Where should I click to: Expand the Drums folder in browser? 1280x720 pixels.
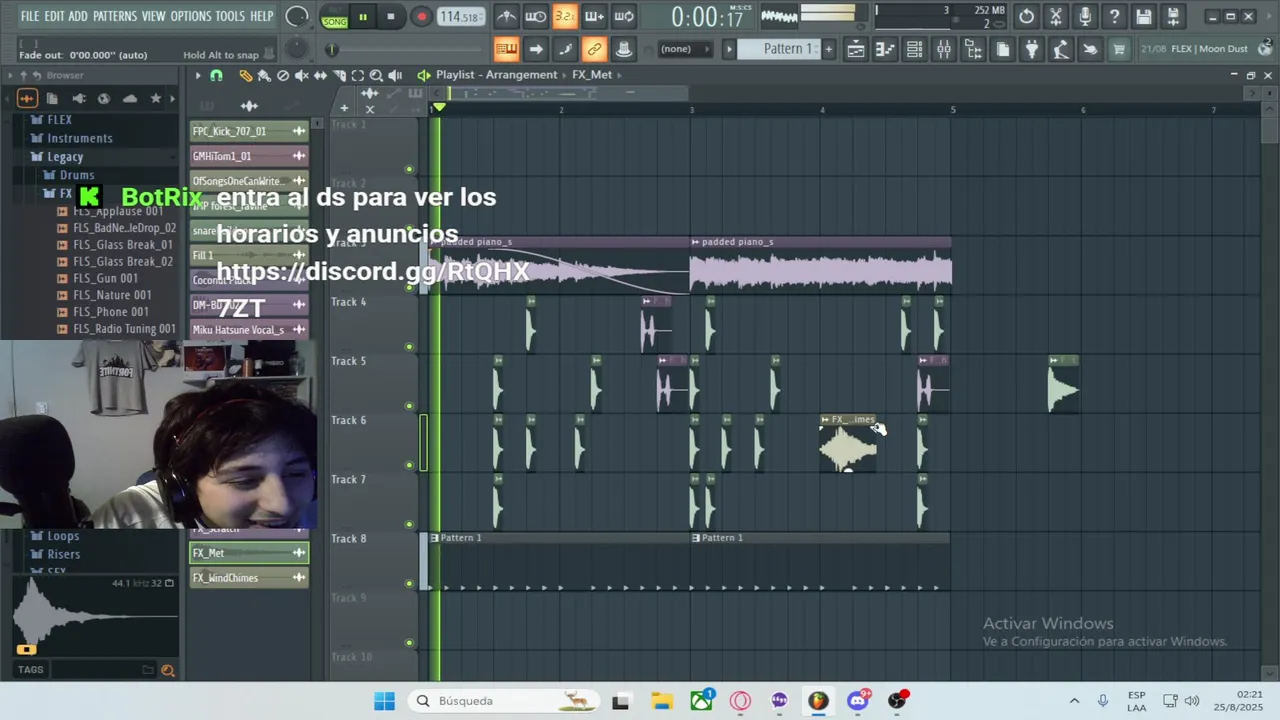(x=76, y=175)
